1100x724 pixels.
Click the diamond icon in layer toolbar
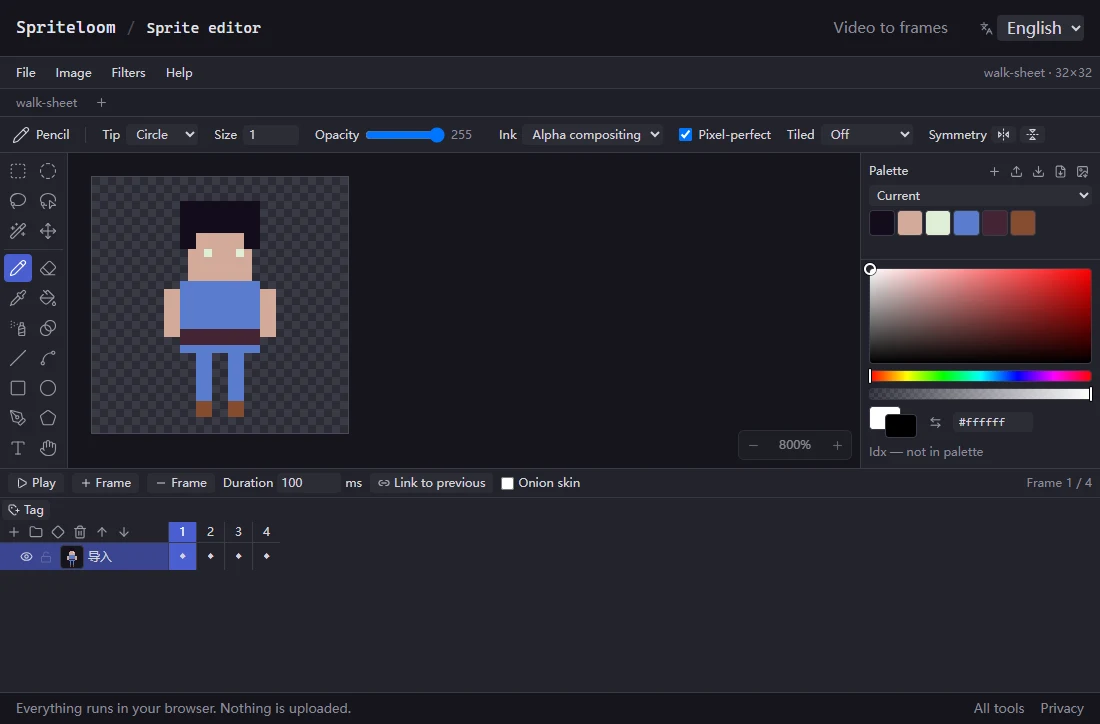click(x=58, y=532)
